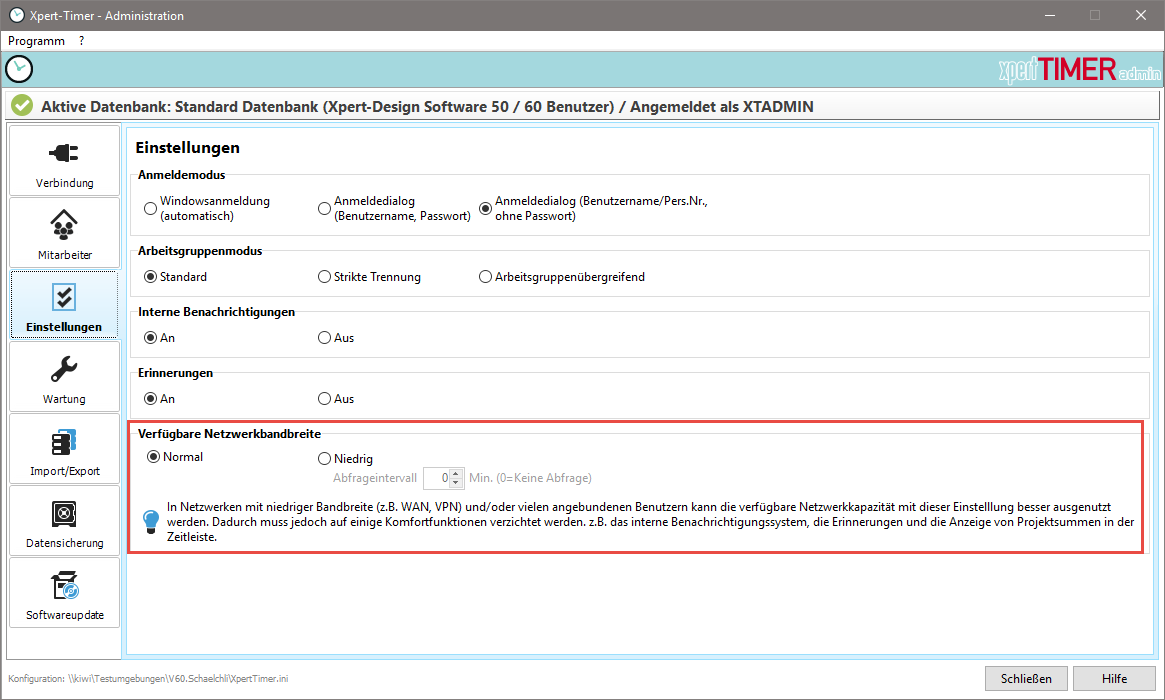Select Strikte Trennung workgroup mode
1165x700 pixels.
point(324,277)
